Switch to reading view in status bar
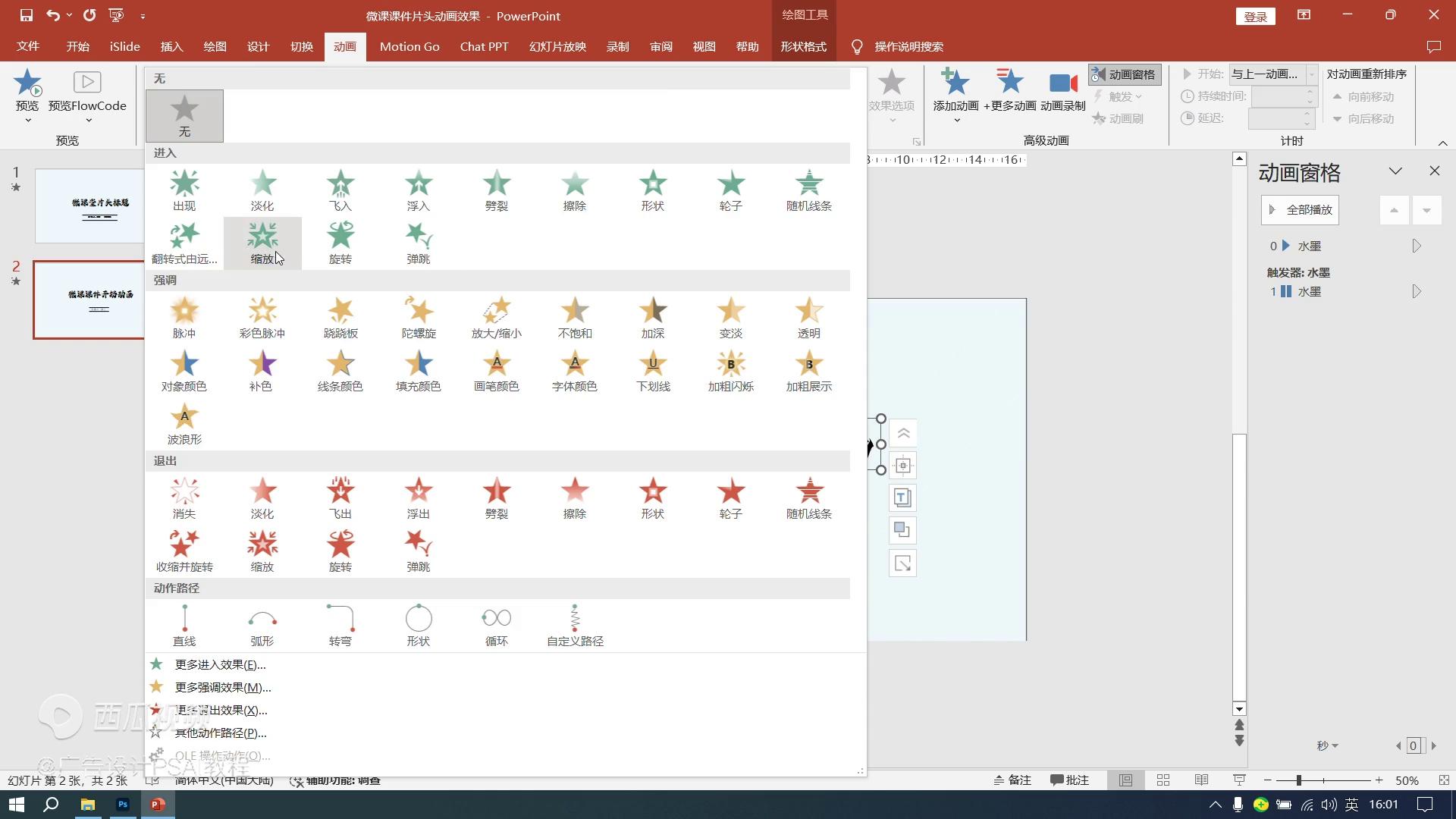The width and height of the screenshot is (1456, 819). click(x=1201, y=780)
